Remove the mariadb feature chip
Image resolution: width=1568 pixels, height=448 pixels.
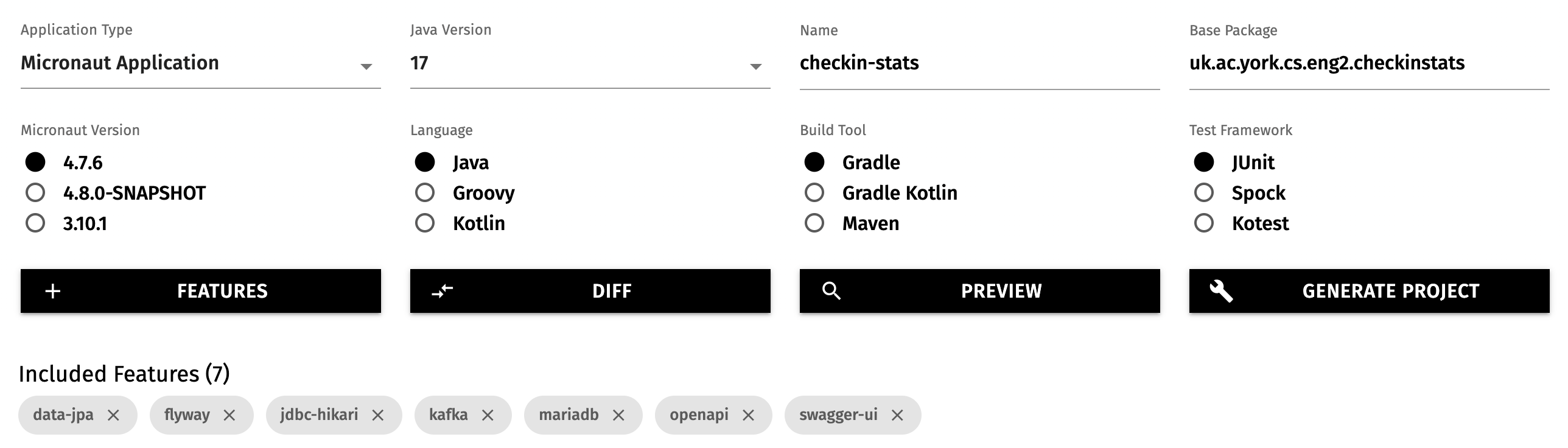pos(619,415)
